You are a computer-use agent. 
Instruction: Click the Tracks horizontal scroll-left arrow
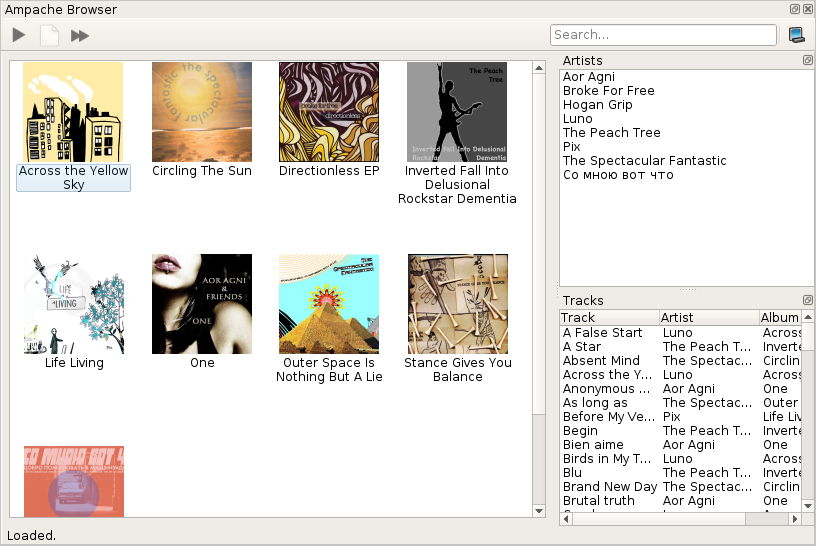click(x=566, y=519)
